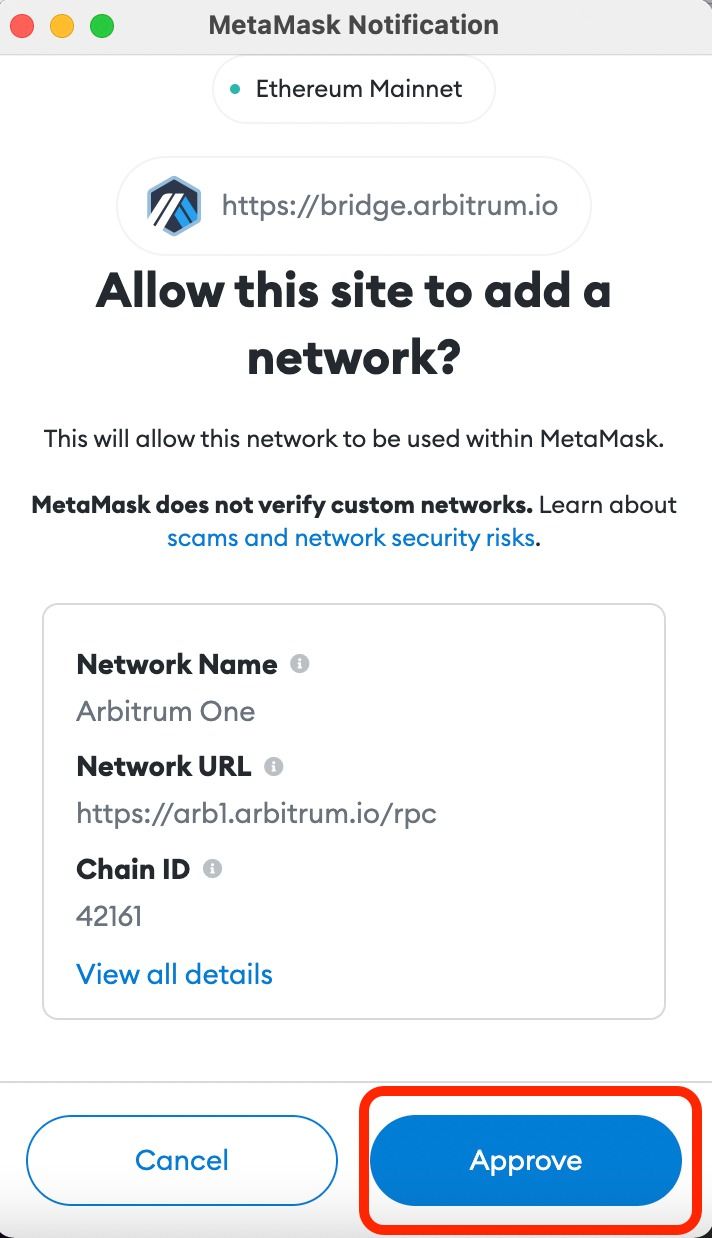Click the bold 'MetaMask does not verify custom networks' text
Image resolution: width=712 pixels, height=1238 pixels.
click(x=282, y=504)
